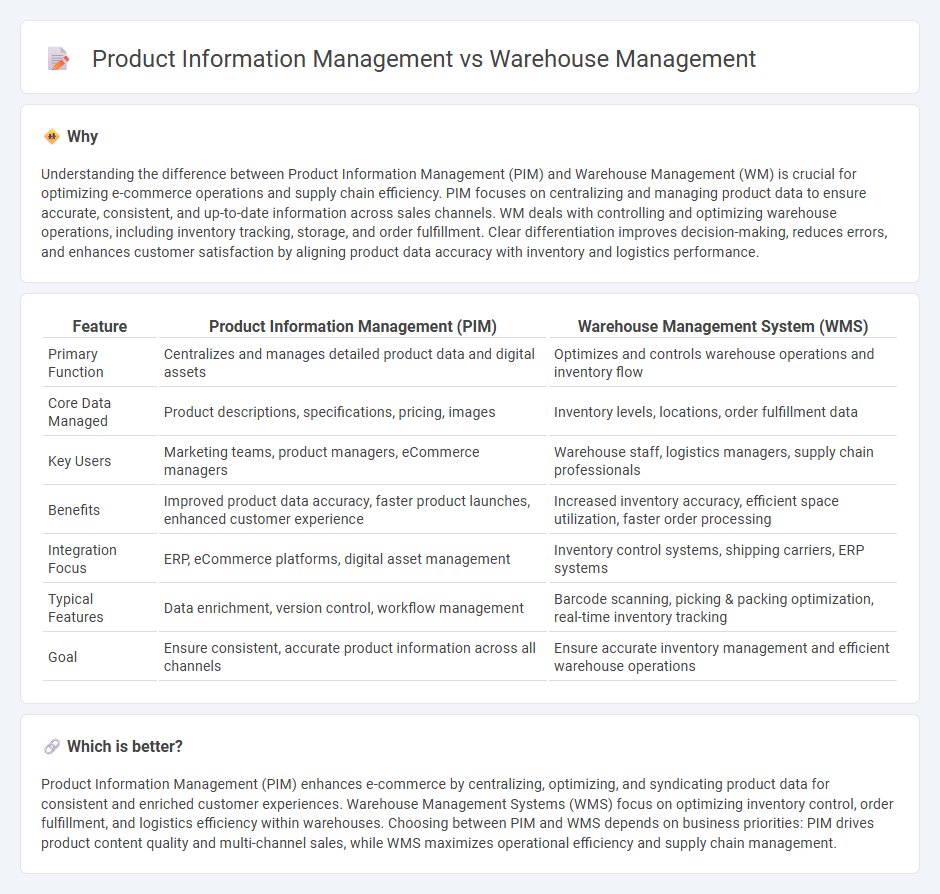
Task: Click the Feature column header
Action: pos(100,326)
